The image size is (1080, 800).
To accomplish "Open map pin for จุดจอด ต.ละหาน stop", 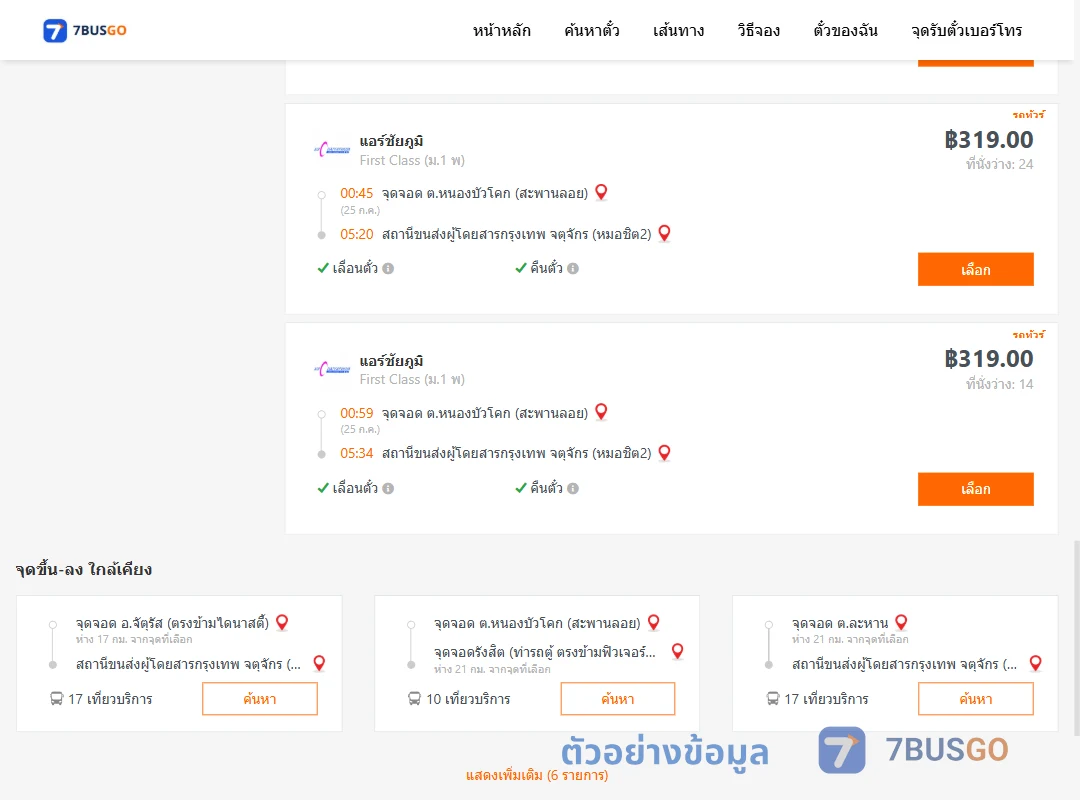I will coord(901,623).
